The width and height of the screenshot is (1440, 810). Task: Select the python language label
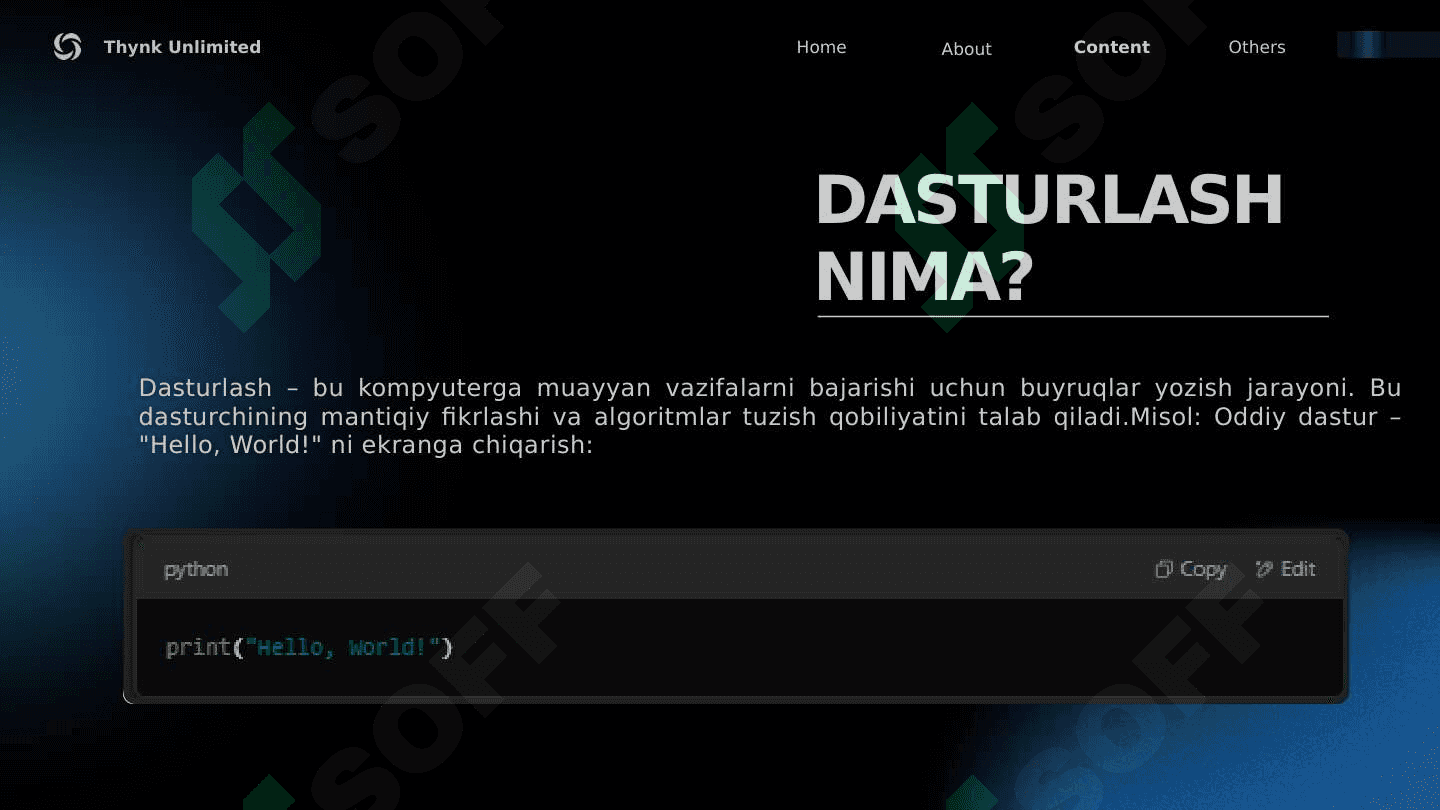(196, 569)
